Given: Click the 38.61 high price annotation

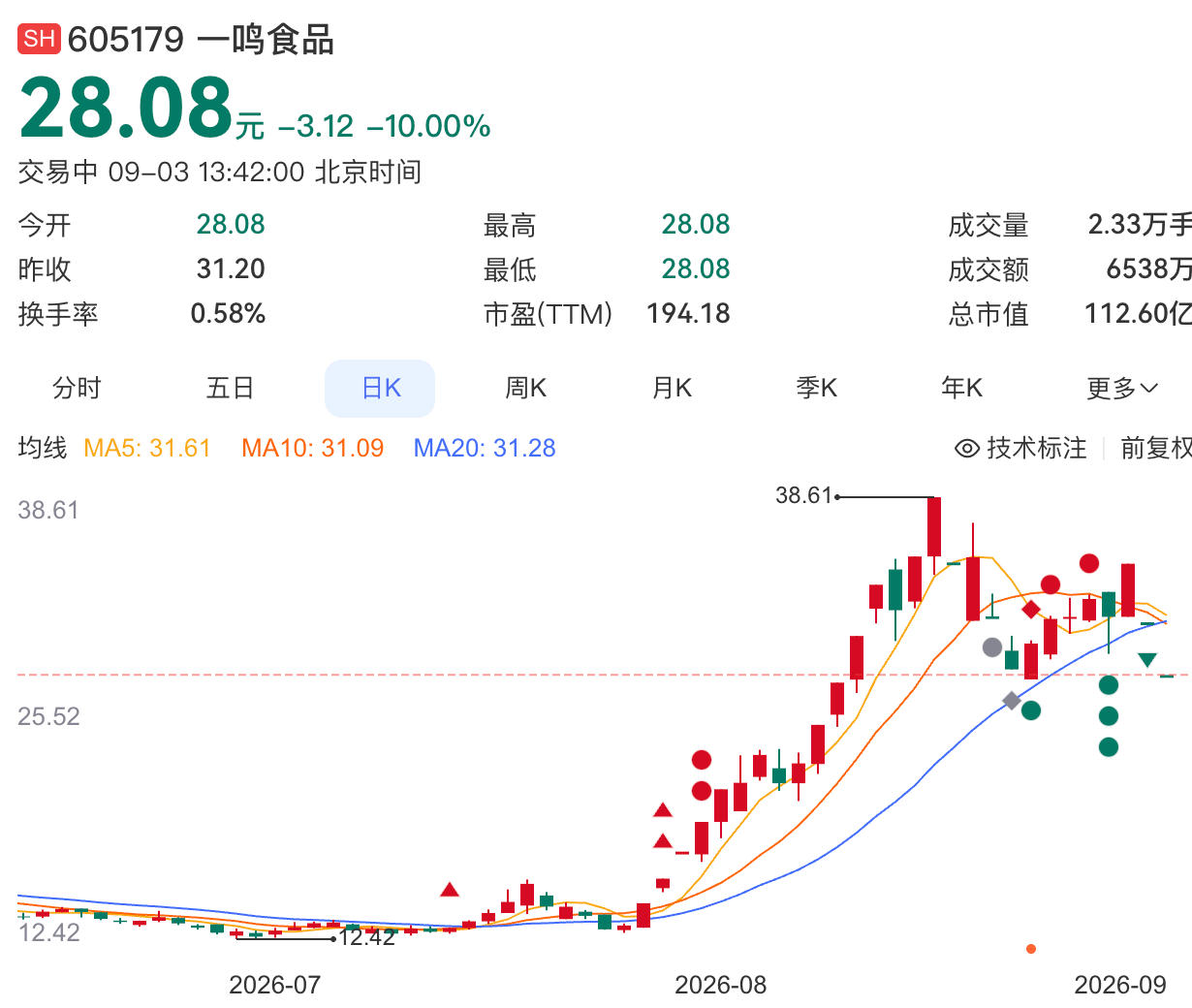Looking at the screenshot, I should [804, 495].
